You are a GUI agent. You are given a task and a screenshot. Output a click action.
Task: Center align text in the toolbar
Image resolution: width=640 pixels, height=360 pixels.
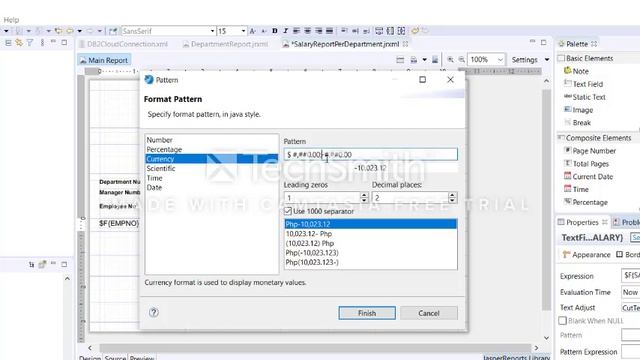point(307,31)
